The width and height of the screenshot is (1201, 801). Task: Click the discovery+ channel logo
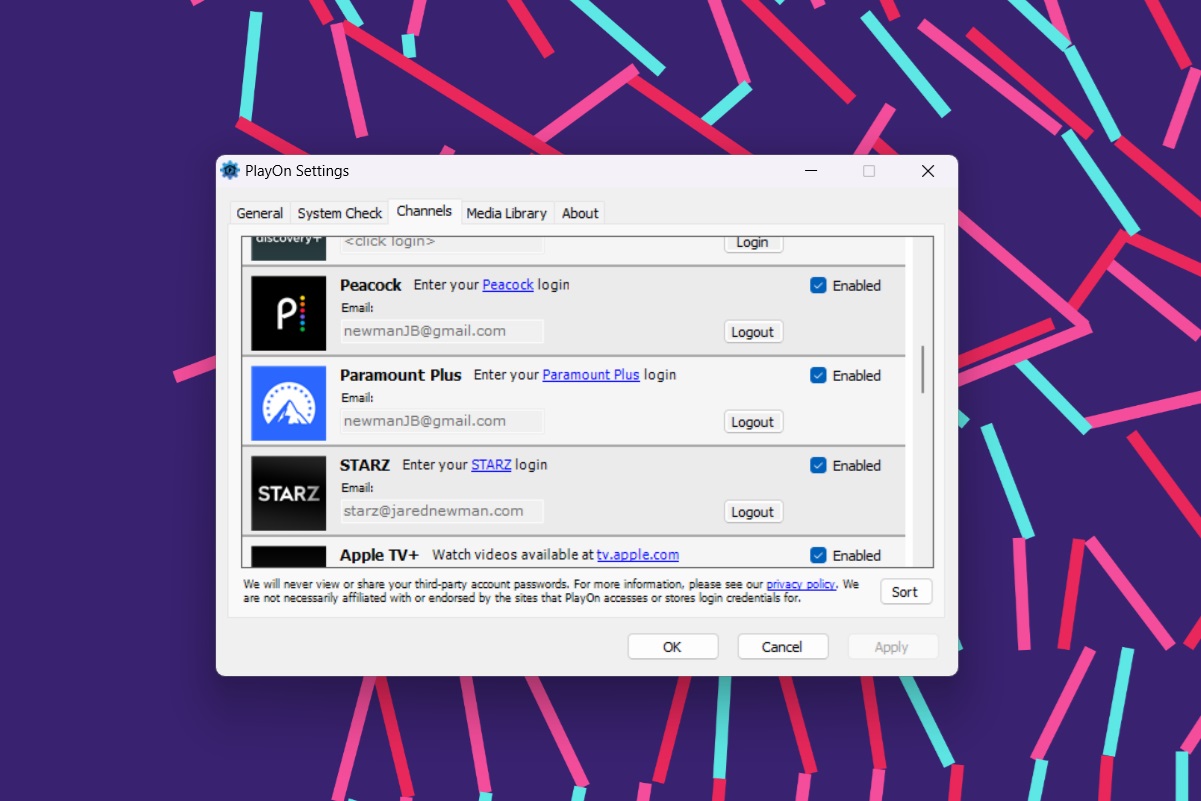[x=289, y=249]
